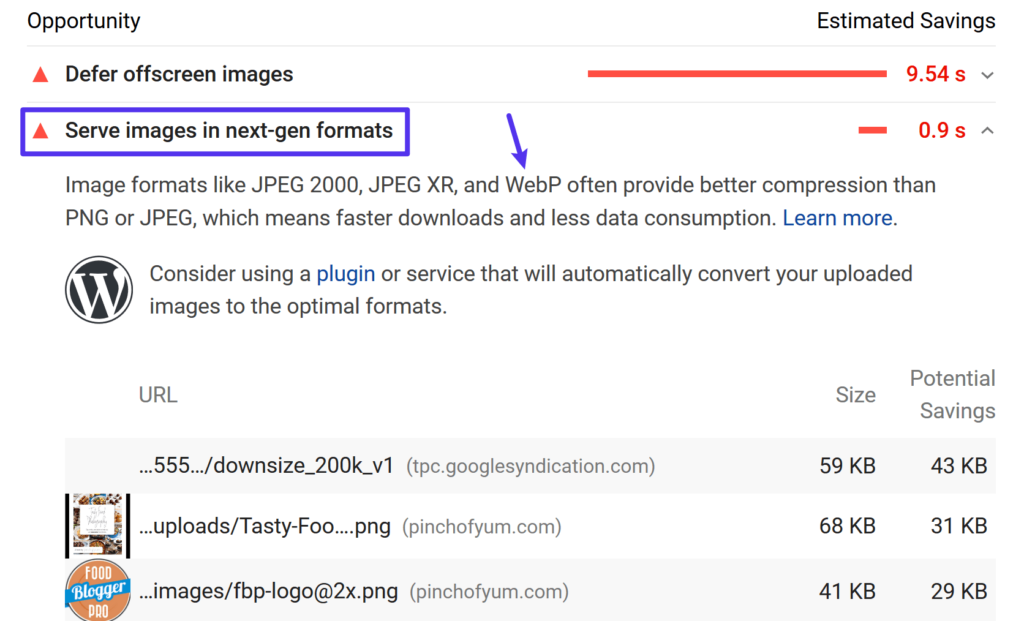Viewport: 1024px width, 621px height.
Task: Click the short red bar next to 0.9 s
Action: coord(871,130)
